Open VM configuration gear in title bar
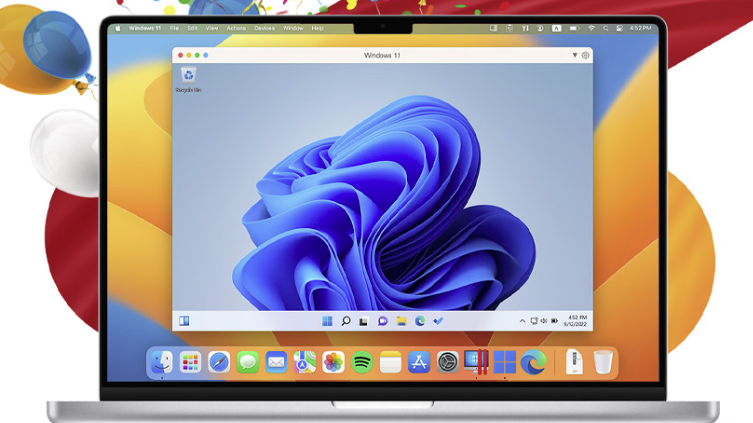753x423 pixels. click(x=585, y=55)
